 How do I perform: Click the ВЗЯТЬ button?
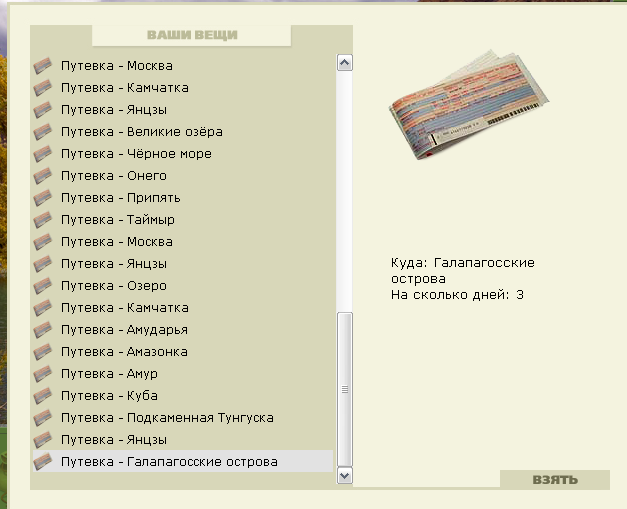point(555,479)
